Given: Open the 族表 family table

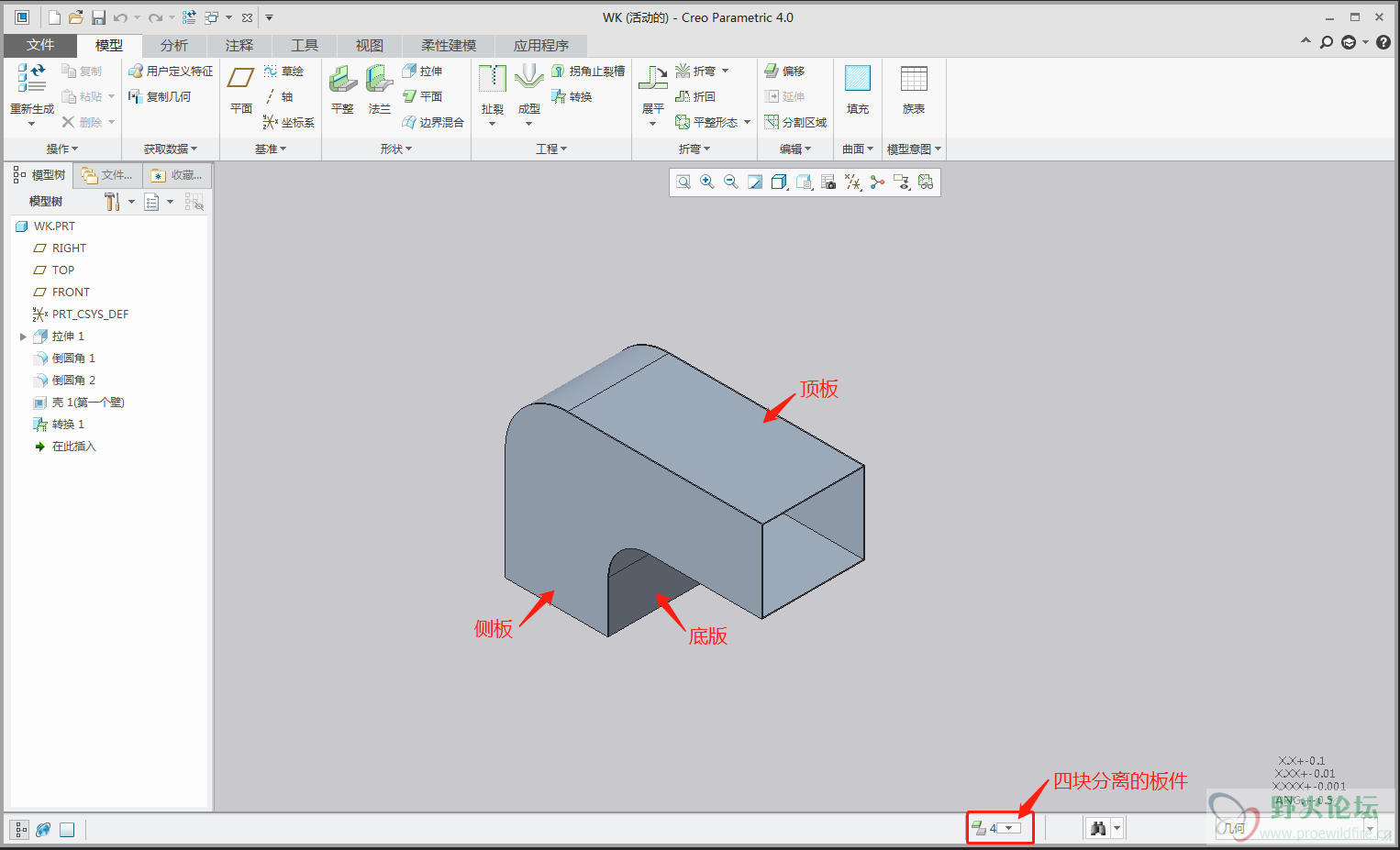Looking at the screenshot, I should pos(914,89).
